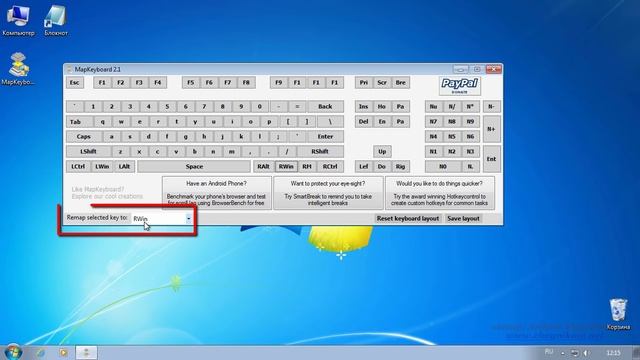This screenshot has height=360, width=640.
Task: Select the Ho (Home) key
Action: (x=382, y=107)
